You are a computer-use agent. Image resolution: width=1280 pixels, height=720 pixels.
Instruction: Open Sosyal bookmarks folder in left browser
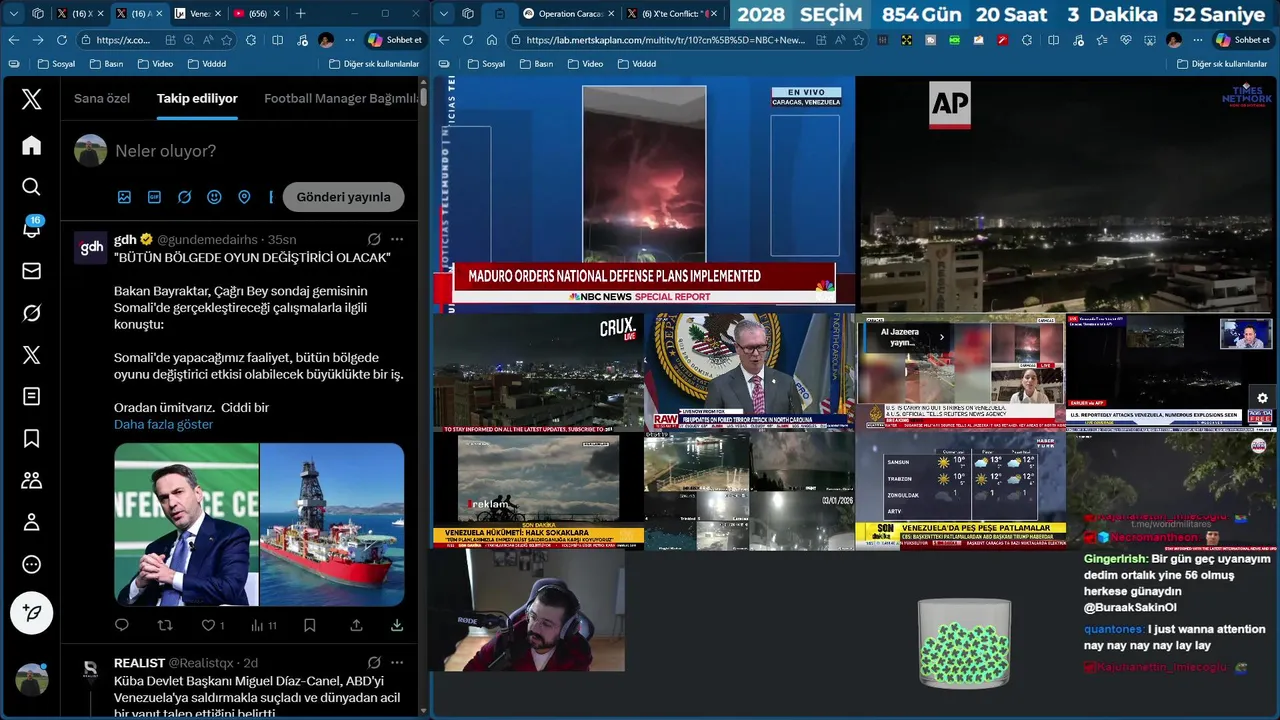click(x=56, y=63)
